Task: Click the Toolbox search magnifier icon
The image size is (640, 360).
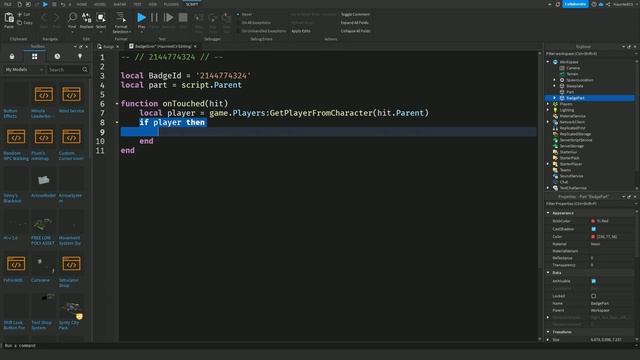Action: (x=84, y=70)
